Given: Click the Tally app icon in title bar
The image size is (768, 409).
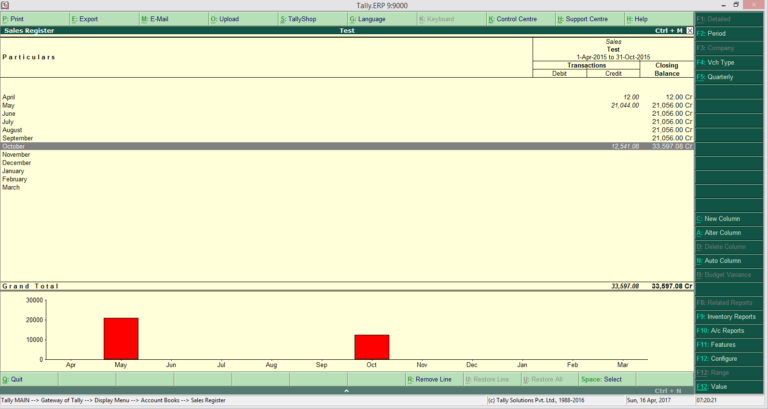Looking at the screenshot, I should pyautogui.click(x=6, y=5).
